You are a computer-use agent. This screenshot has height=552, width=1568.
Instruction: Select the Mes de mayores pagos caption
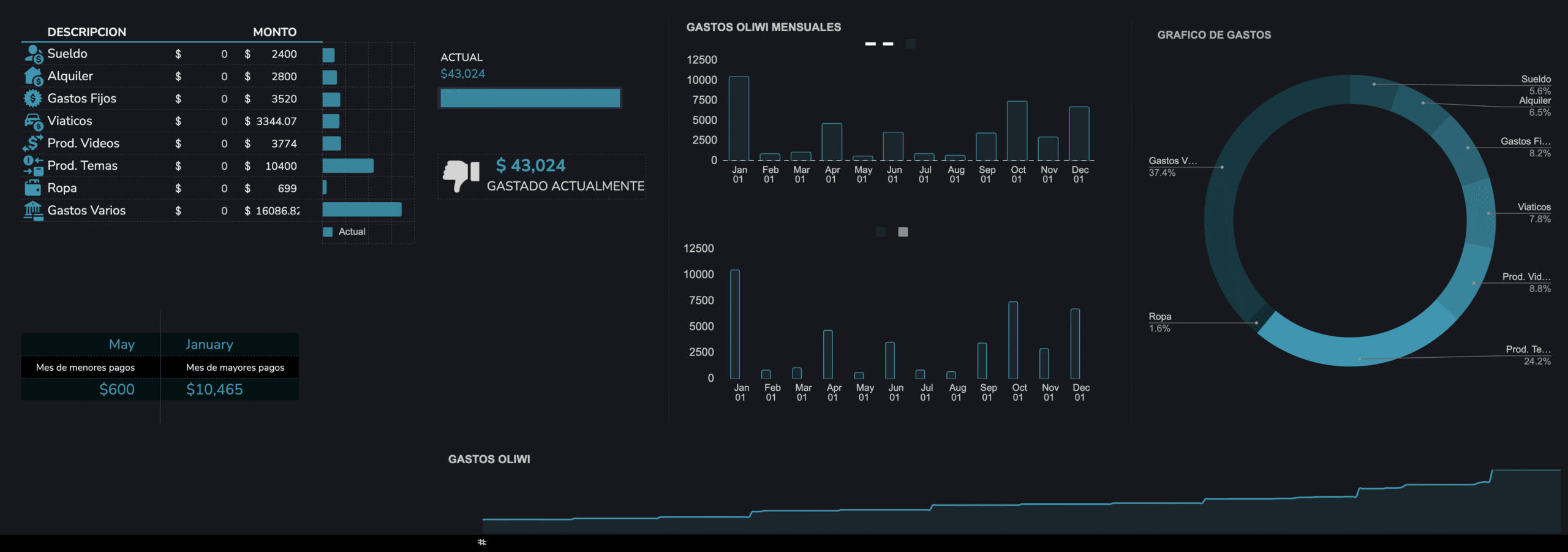235,368
